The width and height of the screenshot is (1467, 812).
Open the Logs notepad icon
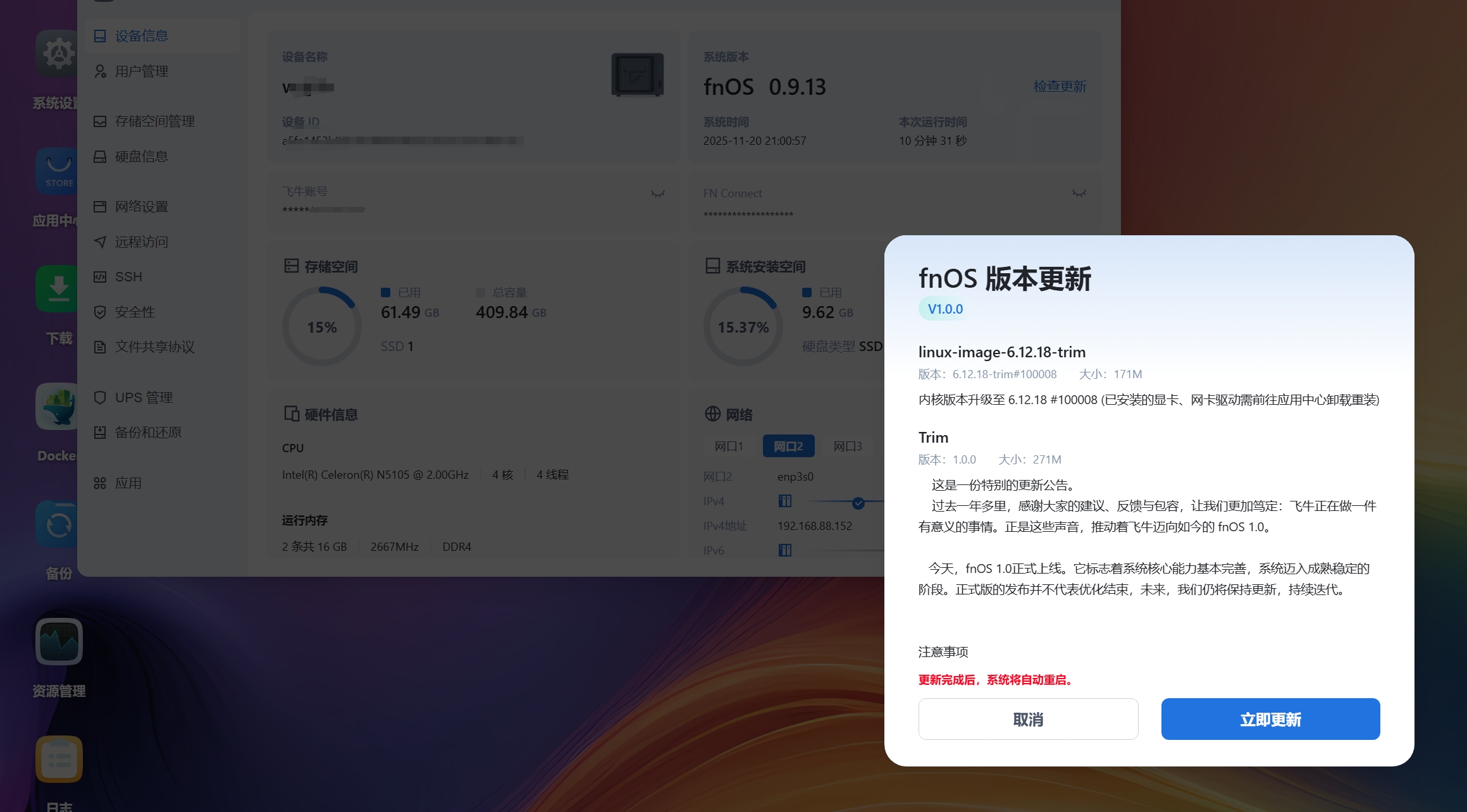pos(59,760)
